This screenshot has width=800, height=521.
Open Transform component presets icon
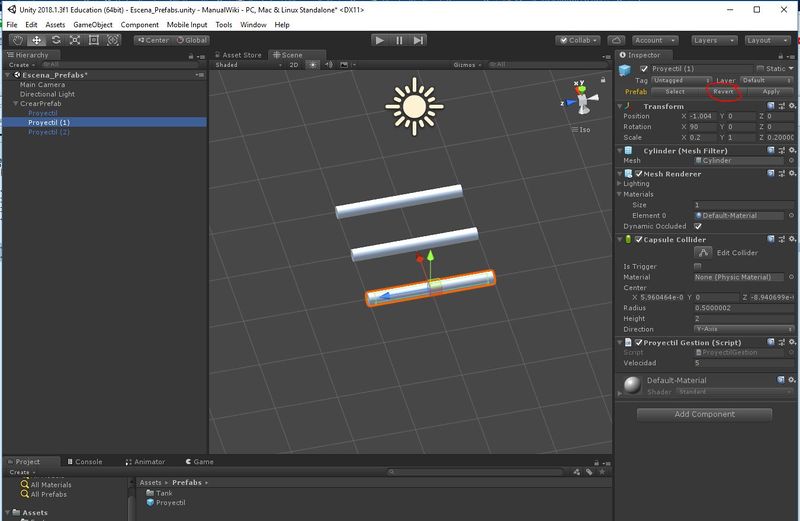782,106
